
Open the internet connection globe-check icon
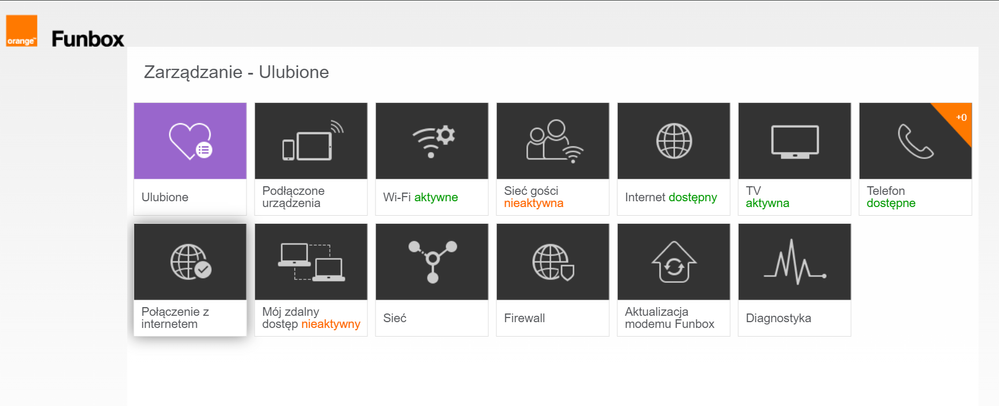tap(190, 261)
